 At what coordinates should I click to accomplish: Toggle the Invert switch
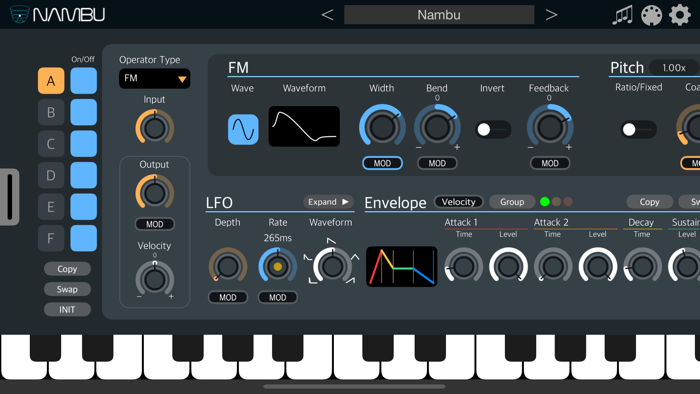[492, 129]
